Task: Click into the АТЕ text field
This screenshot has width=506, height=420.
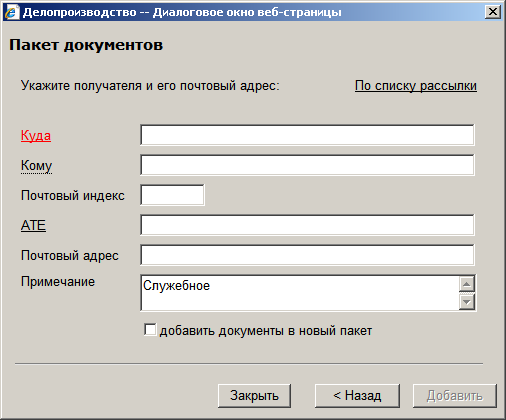Action: click(307, 225)
